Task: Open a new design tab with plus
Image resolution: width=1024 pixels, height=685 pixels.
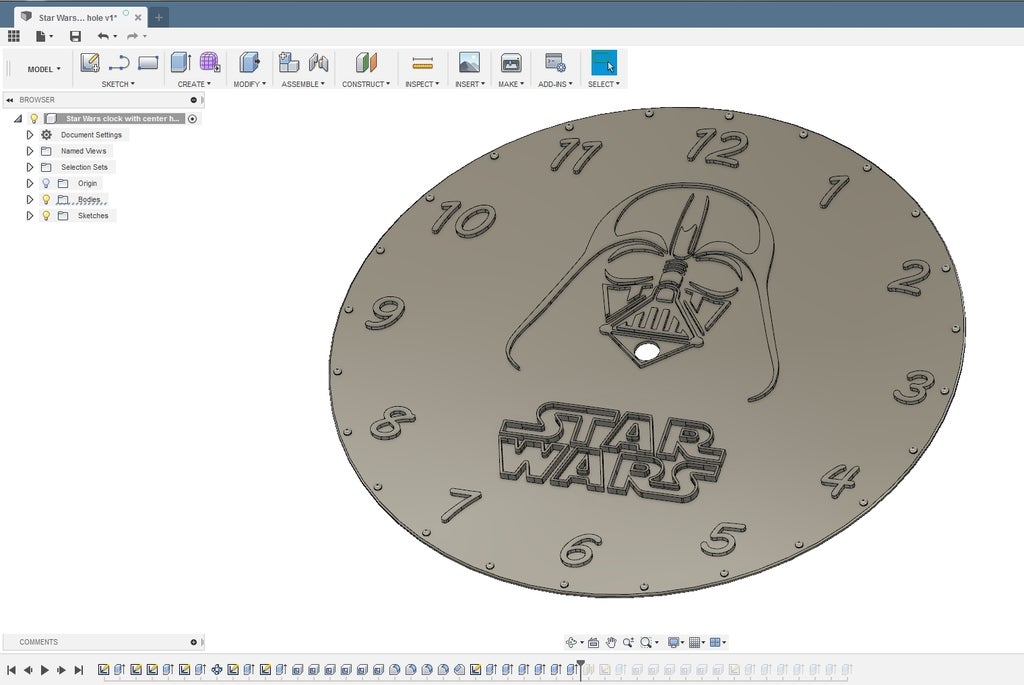Action: pyautogui.click(x=159, y=18)
